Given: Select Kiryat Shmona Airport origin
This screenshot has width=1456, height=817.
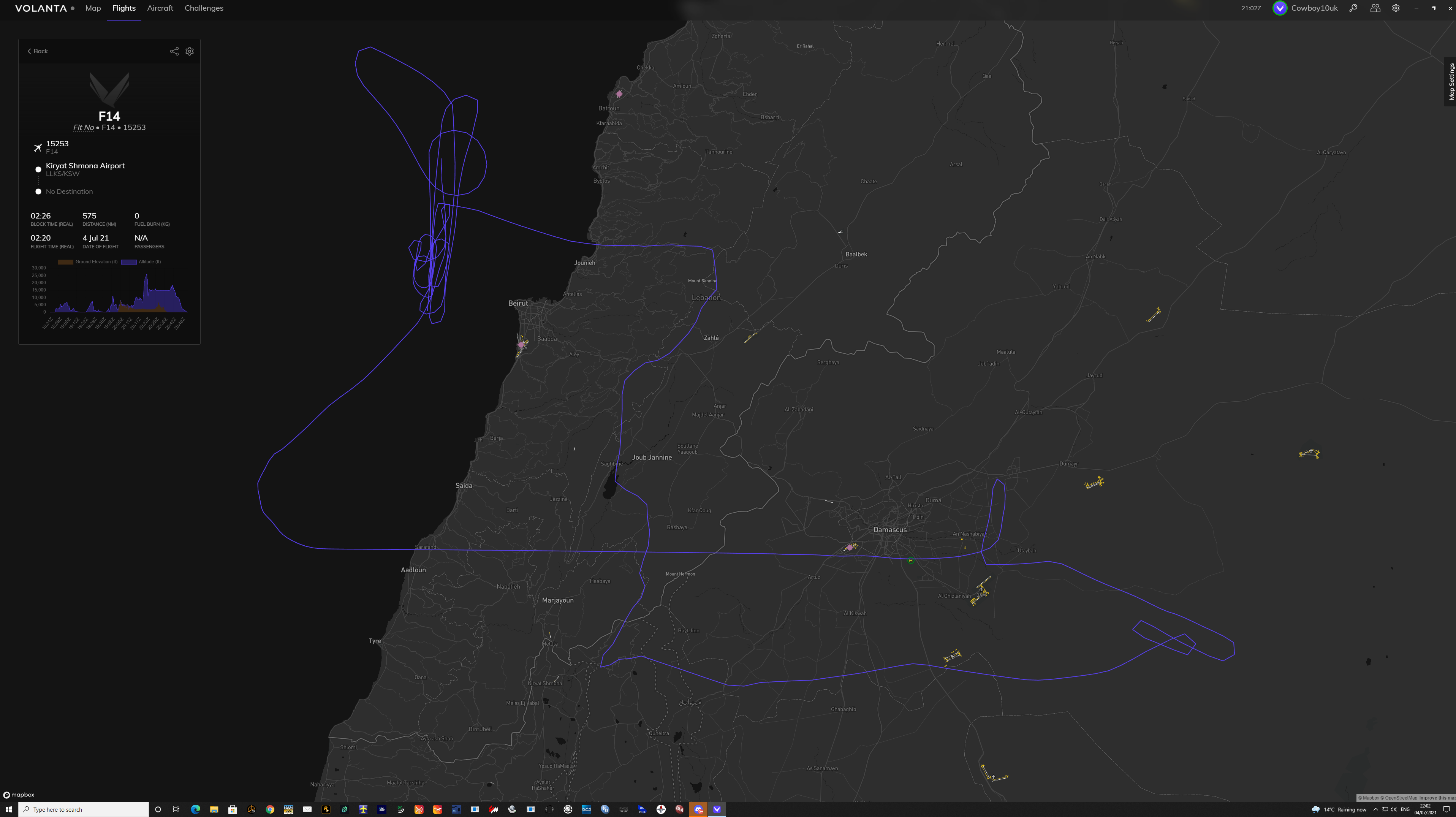Looking at the screenshot, I should coord(85,166).
